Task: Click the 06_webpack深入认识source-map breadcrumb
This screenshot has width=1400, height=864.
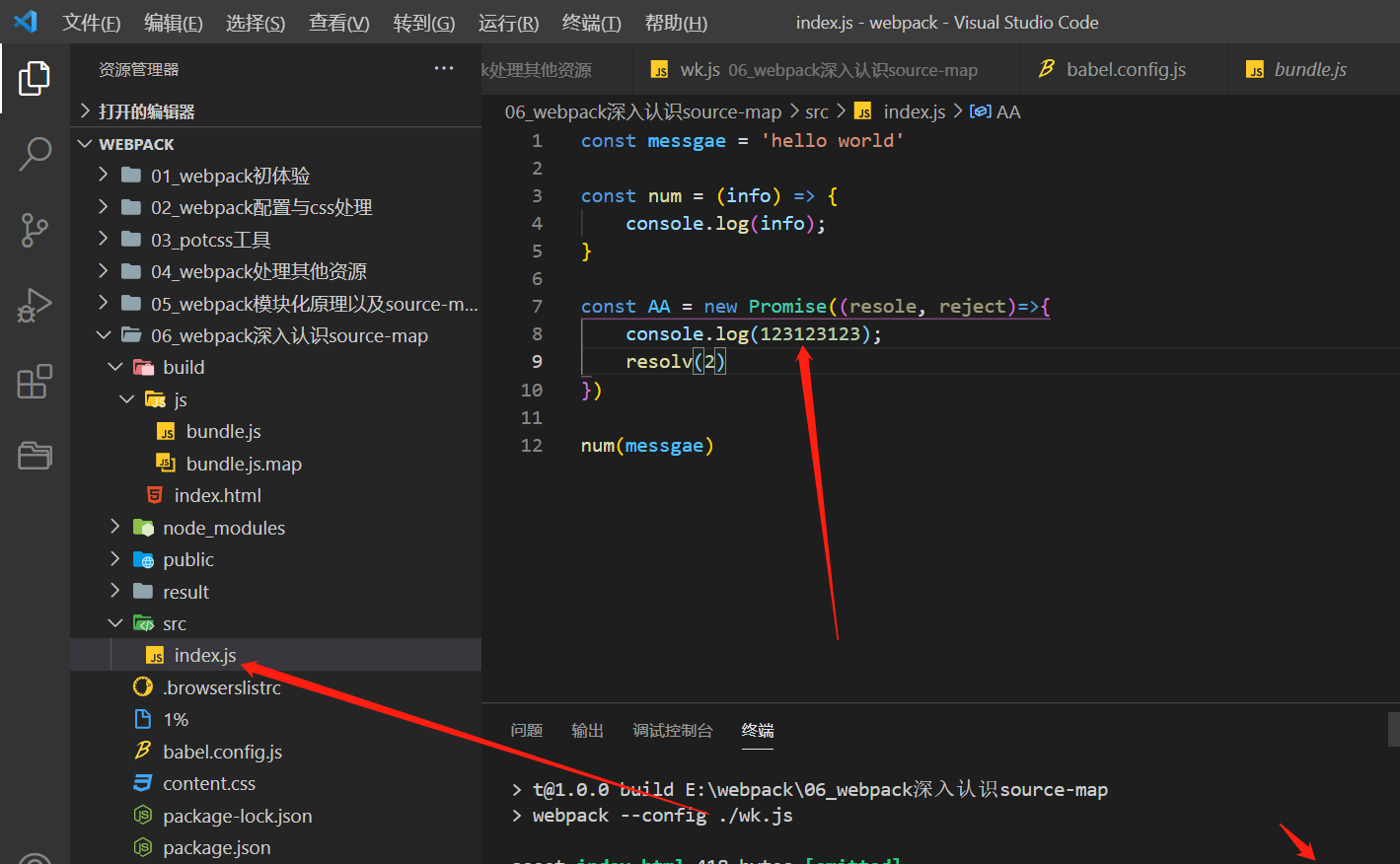Action: pos(643,111)
